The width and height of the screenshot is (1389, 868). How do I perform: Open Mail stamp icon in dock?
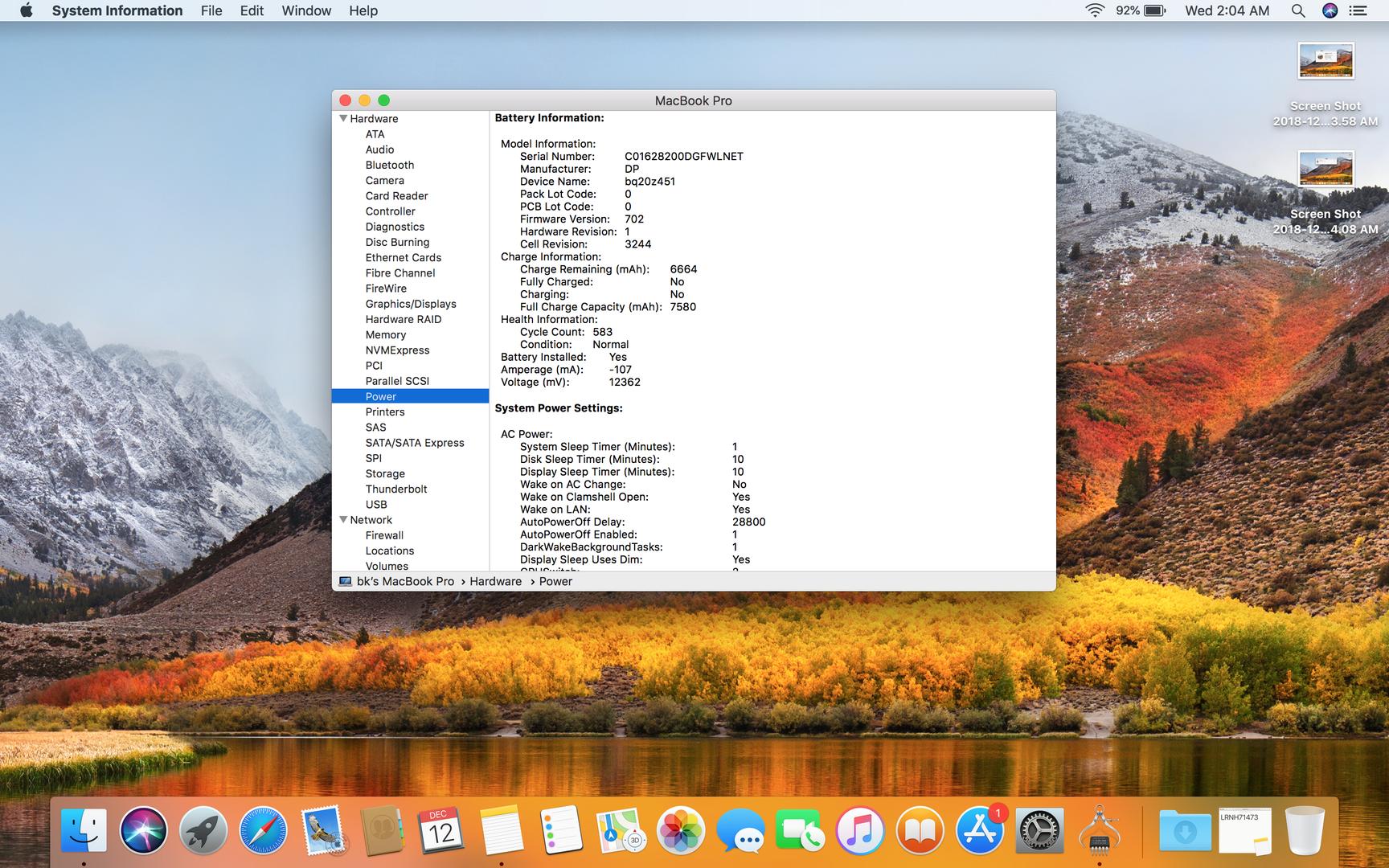click(323, 830)
